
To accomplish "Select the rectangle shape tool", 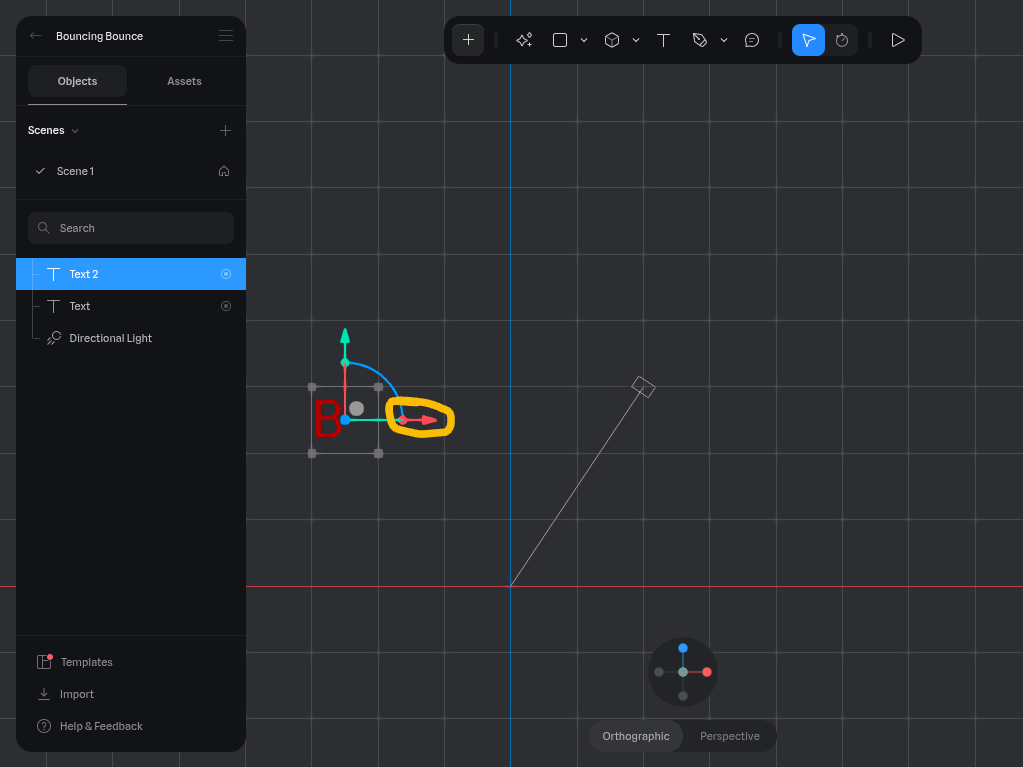I will pos(560,40).
